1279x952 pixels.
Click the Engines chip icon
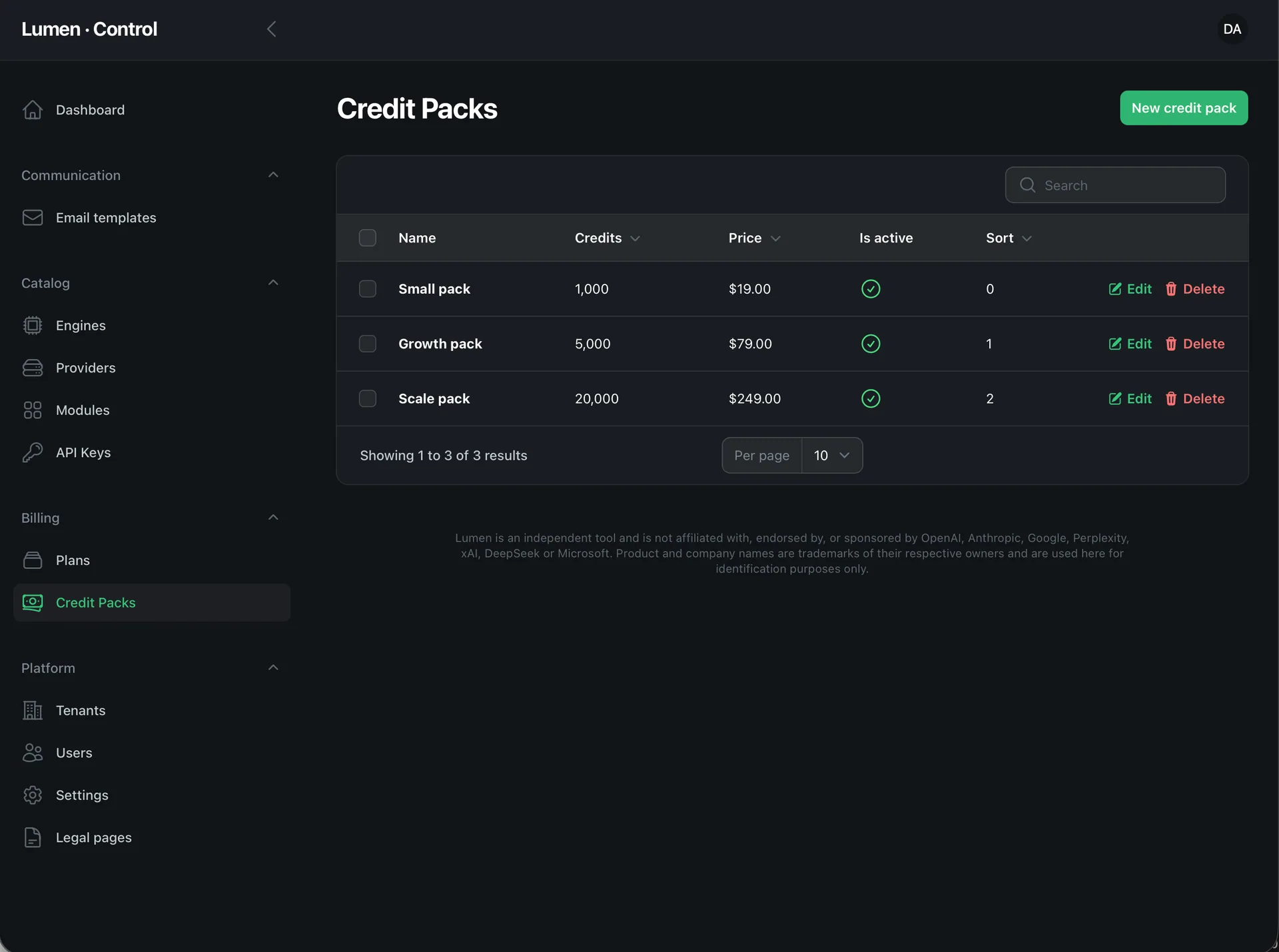pos(32,325)
